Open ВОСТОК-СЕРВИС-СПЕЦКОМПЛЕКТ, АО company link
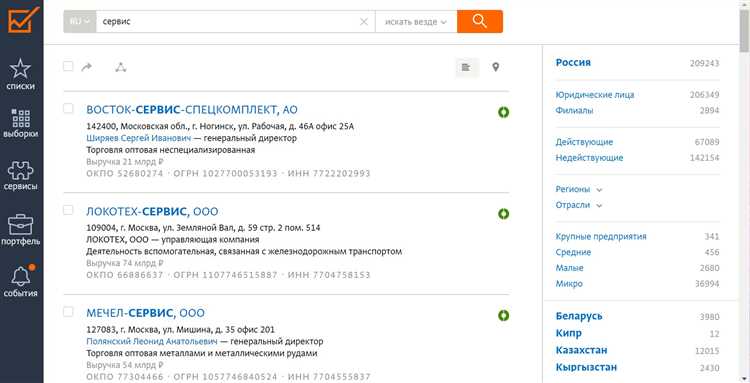The width and height of the screenshot is (750, 383). point(192,110)
